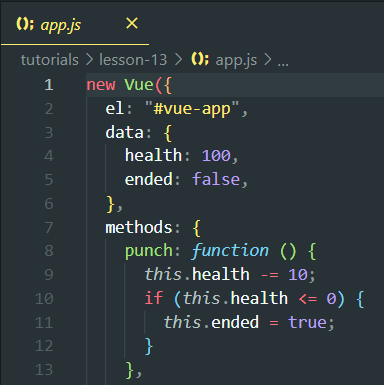This screenshot has width=384, height=385.
Task: Click the JS icon in the breadcrumb
Action: pyautogui.click(x=200, y=60)
